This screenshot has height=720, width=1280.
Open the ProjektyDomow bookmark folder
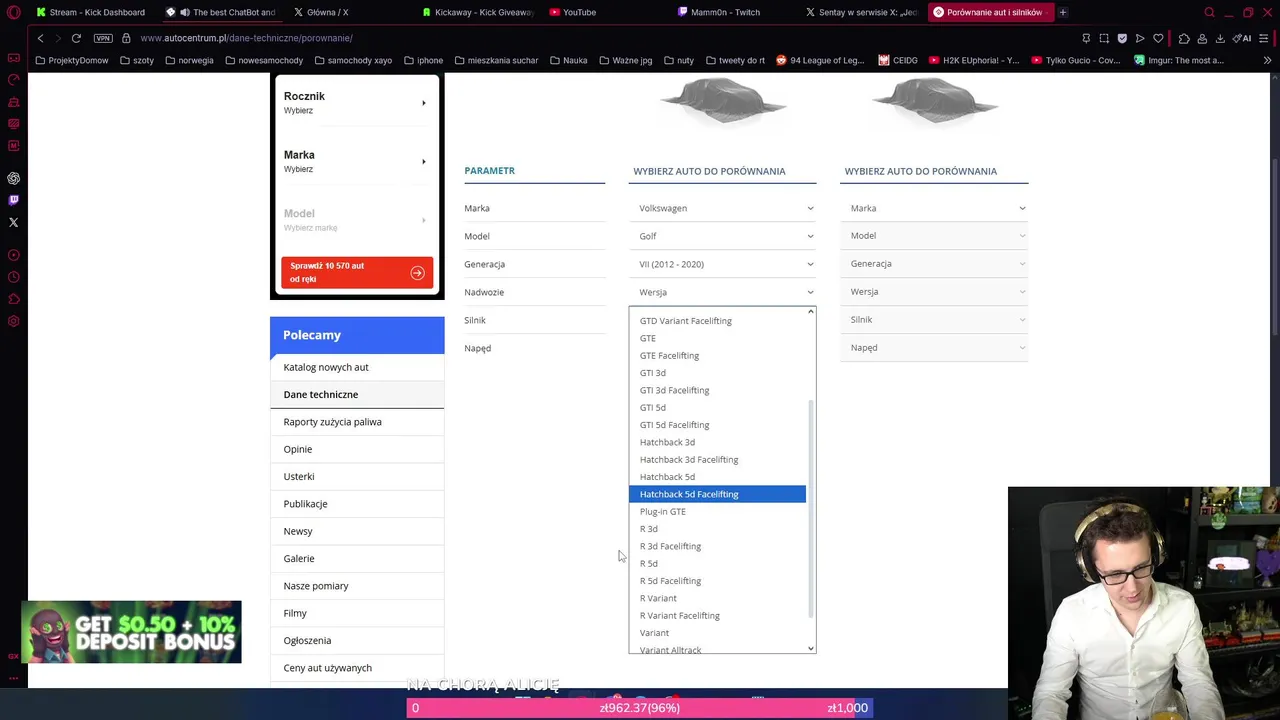click(x=70, y=60)
